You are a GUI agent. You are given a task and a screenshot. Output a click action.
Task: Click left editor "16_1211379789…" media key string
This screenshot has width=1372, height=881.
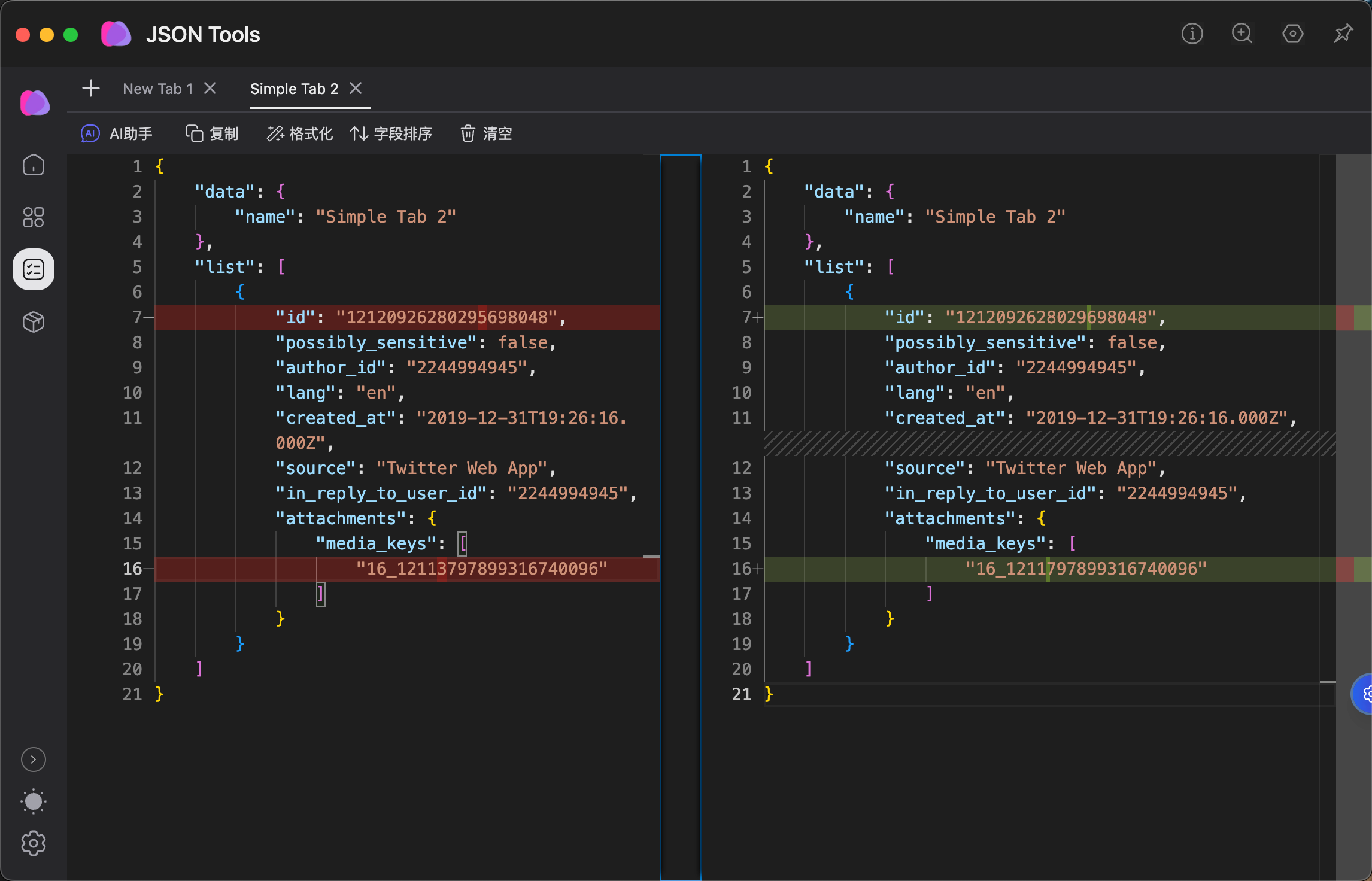click(482, 569)
